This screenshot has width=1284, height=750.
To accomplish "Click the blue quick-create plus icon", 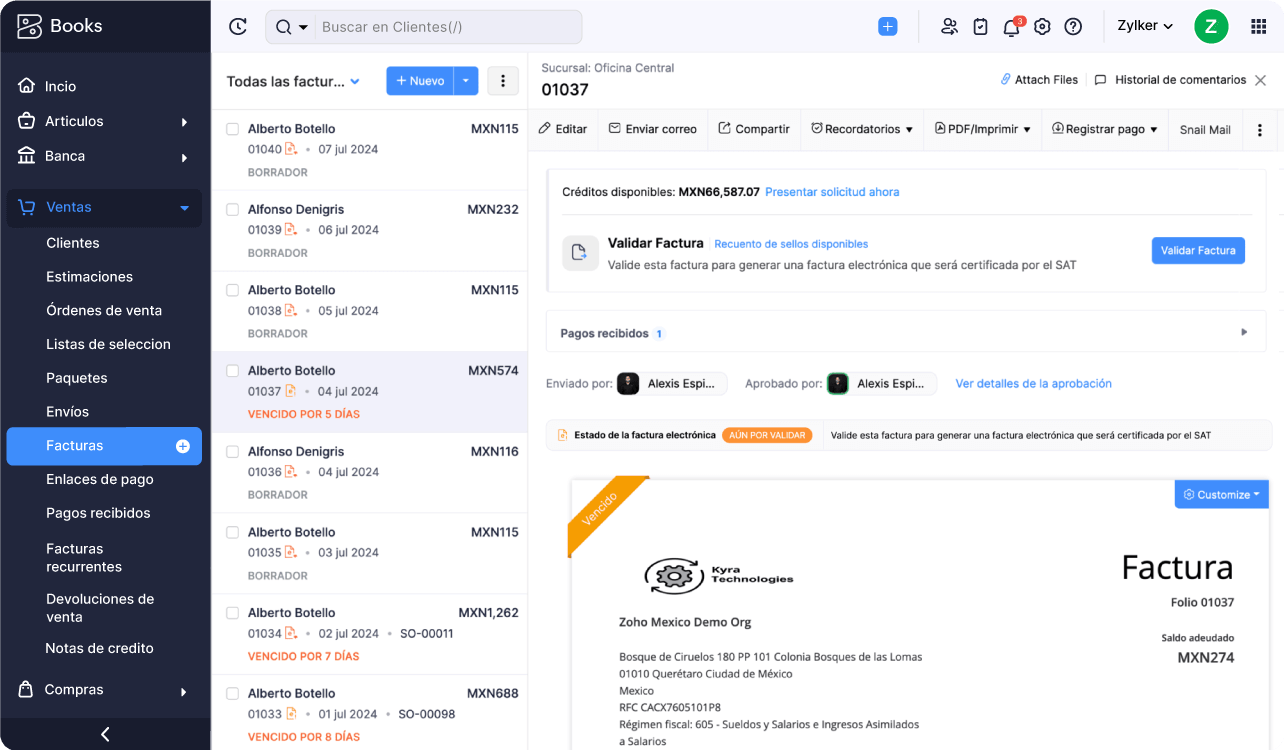I will click(x=888, y=27).
